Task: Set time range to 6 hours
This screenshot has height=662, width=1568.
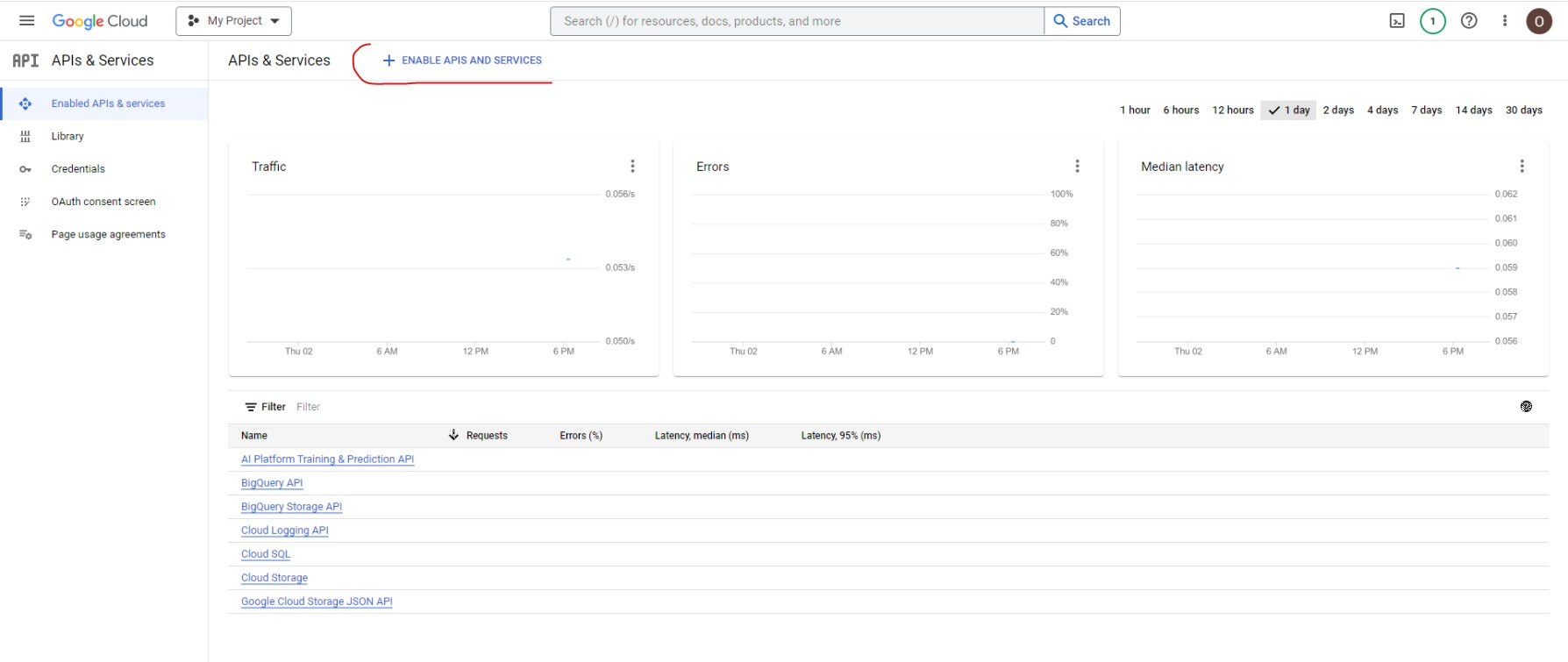Action: [x=1181, y=110]
